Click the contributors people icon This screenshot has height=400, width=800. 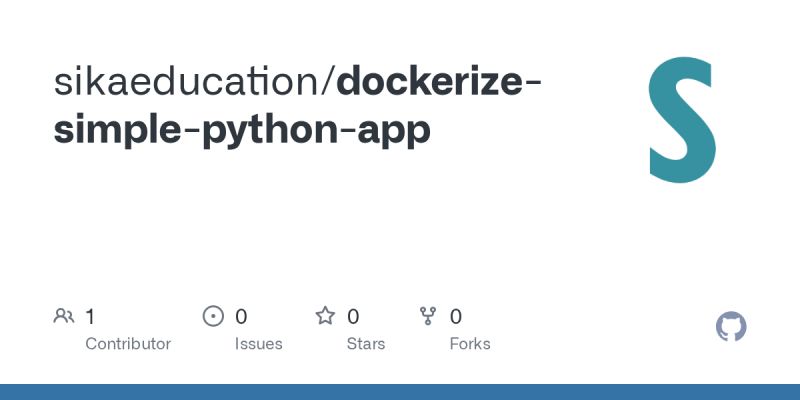(64, 316)
